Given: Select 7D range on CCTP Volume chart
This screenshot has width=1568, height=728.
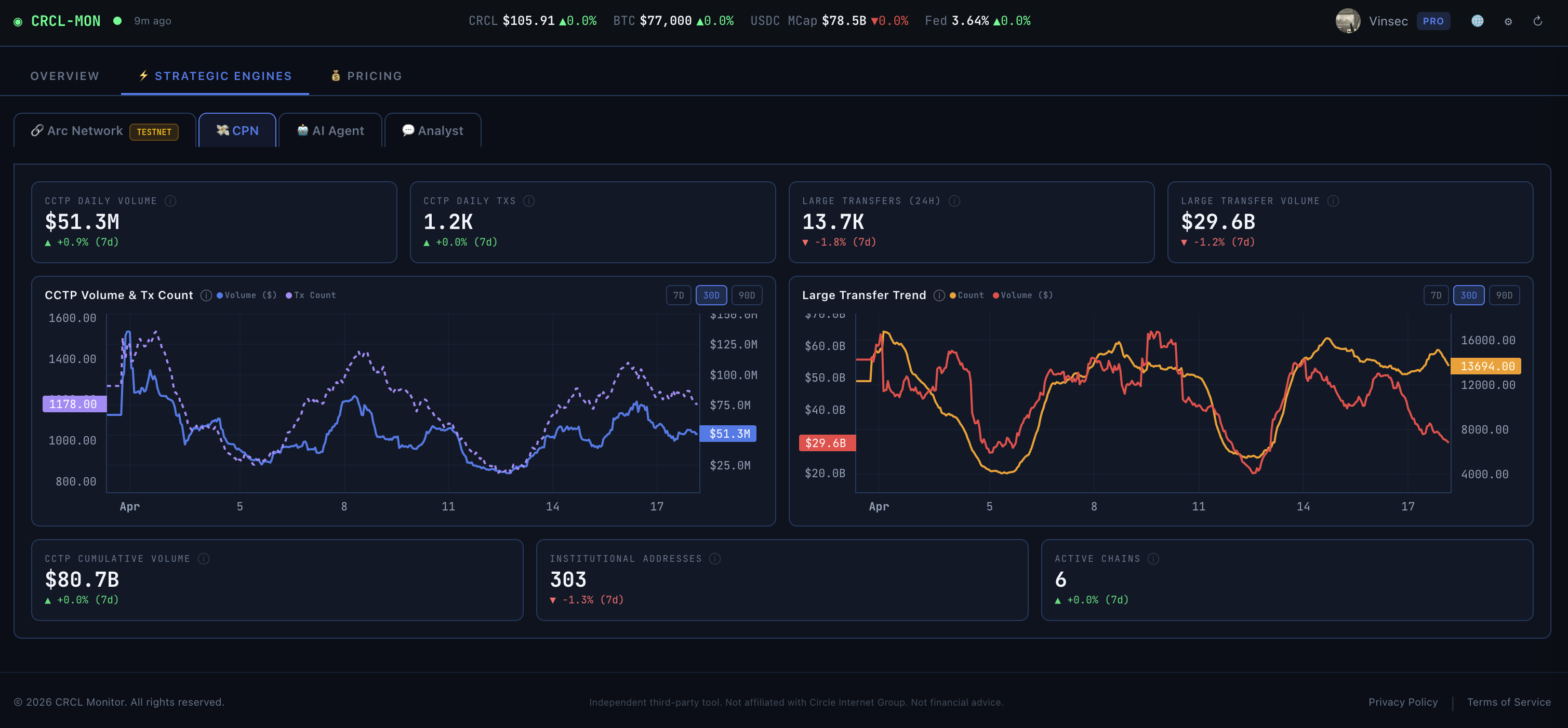Looking at the screenshot, I should tap(678, 295).
